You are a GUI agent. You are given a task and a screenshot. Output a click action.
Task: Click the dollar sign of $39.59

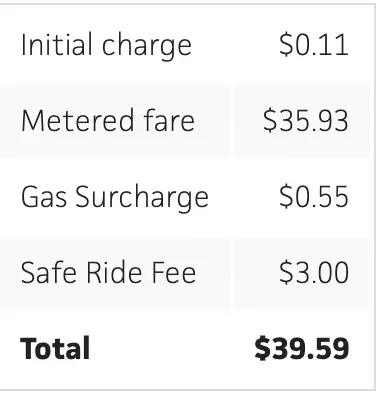coord(262,348)
